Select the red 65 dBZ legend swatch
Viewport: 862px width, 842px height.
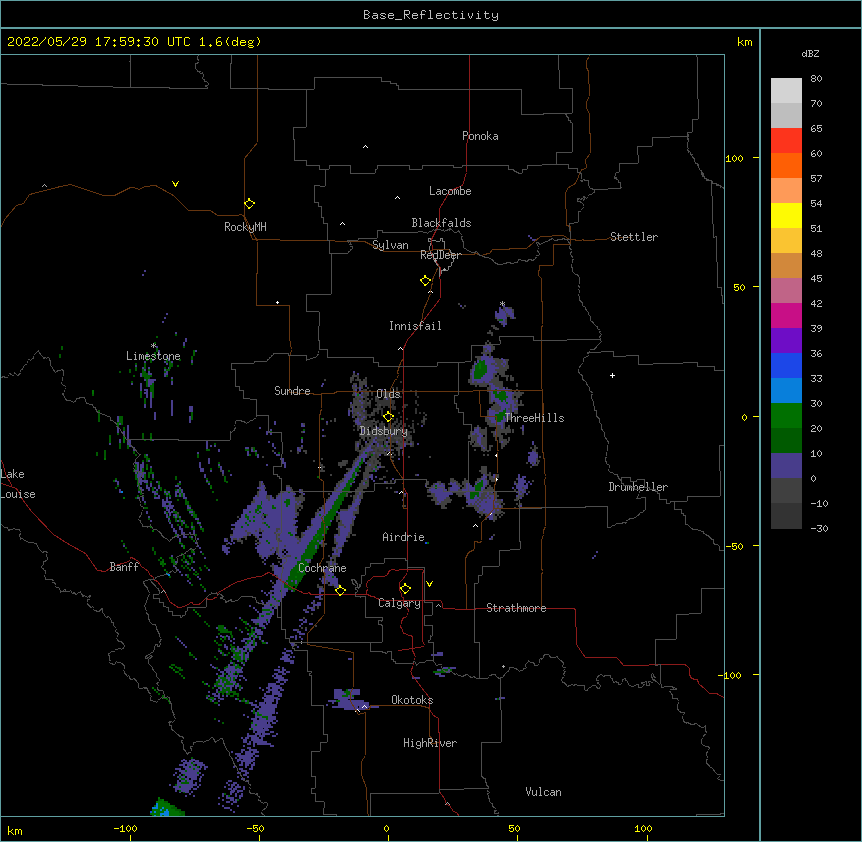pos(786,141)
